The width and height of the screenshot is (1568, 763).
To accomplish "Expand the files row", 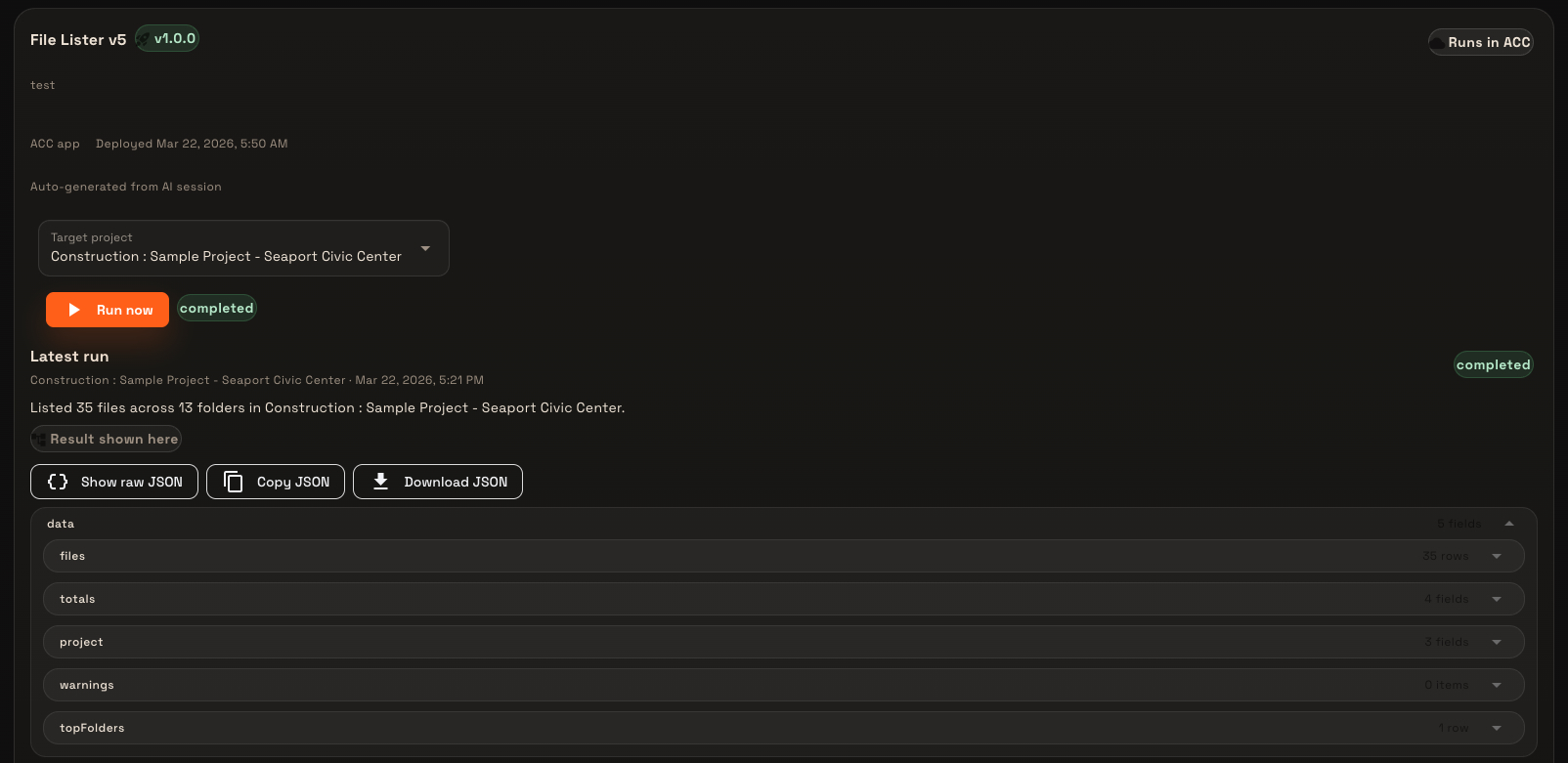I will click(x=783, y=556).
